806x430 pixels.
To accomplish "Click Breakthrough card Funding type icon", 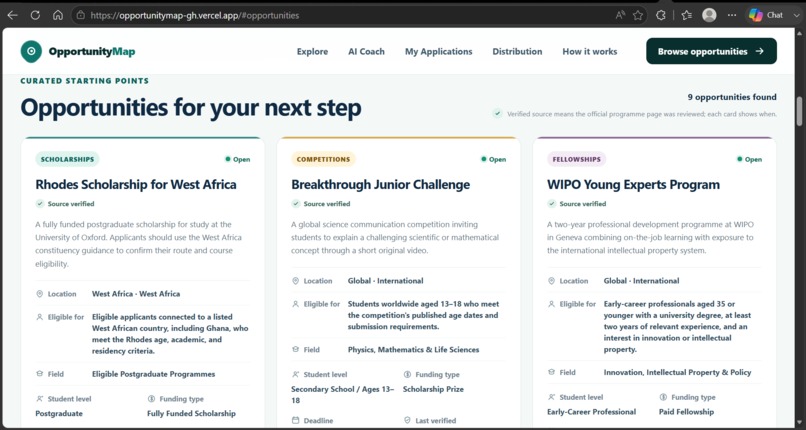I will (x=407, y=375).
